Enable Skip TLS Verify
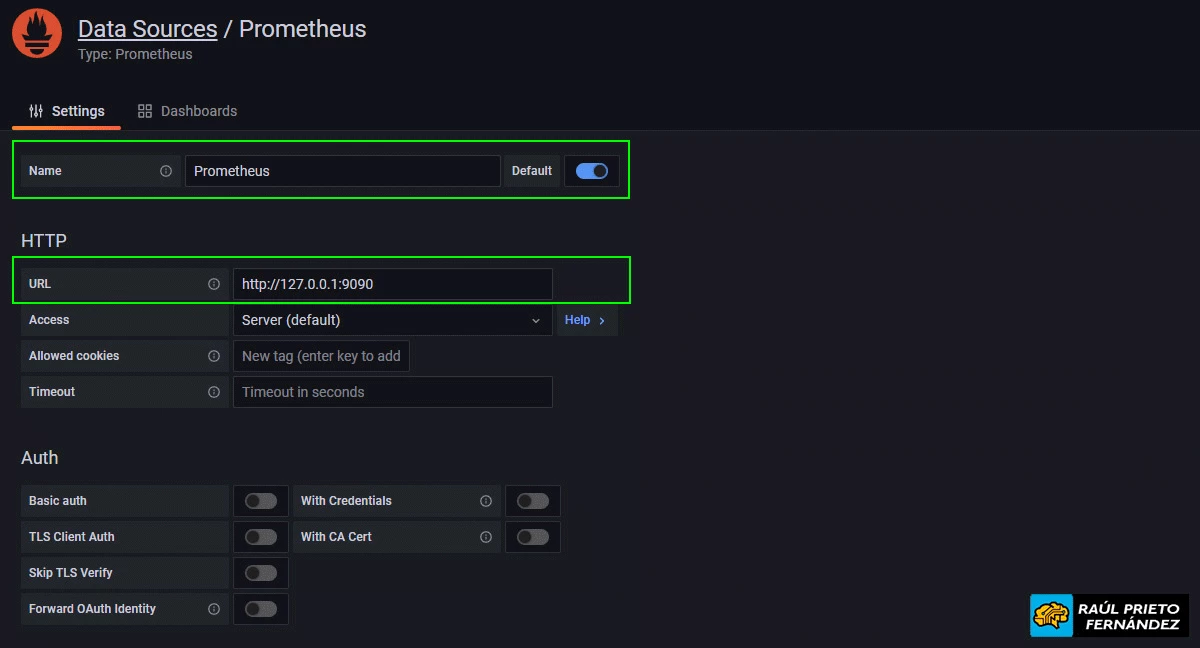The height and width of the screenshot is (648, 1200). click(260, 573)
